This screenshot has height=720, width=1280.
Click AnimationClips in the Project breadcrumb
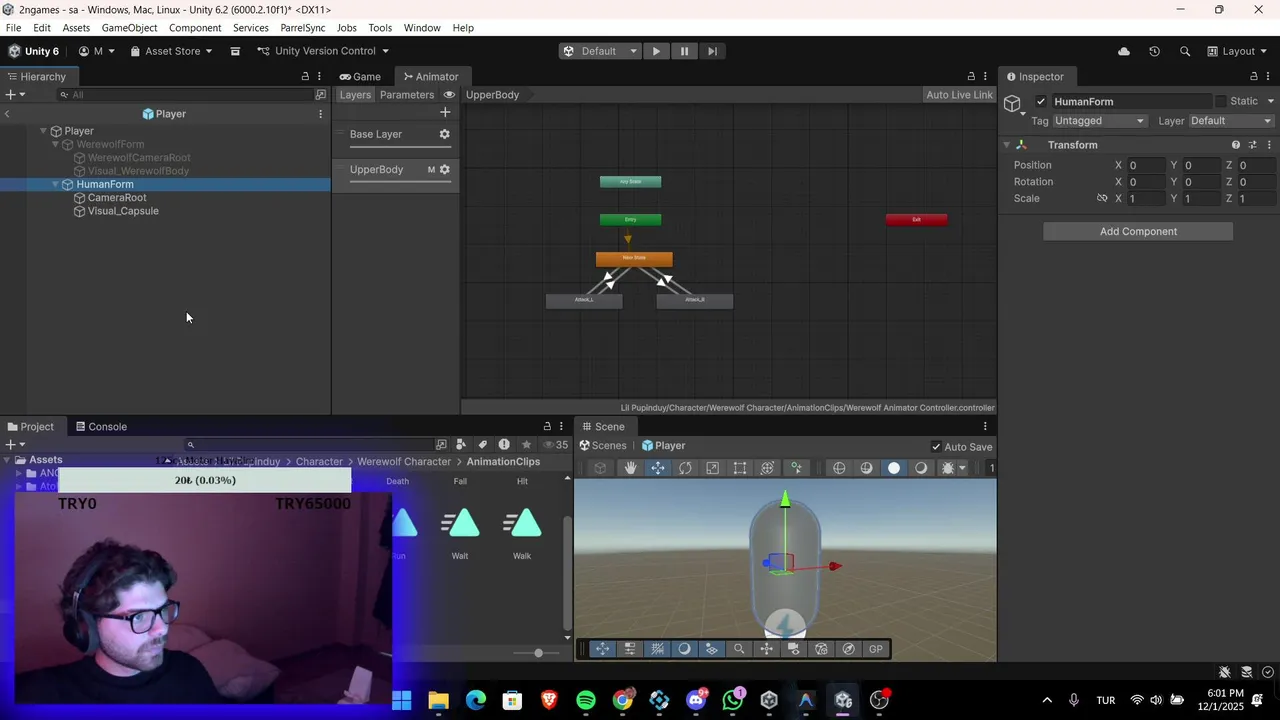click(503, 461)
